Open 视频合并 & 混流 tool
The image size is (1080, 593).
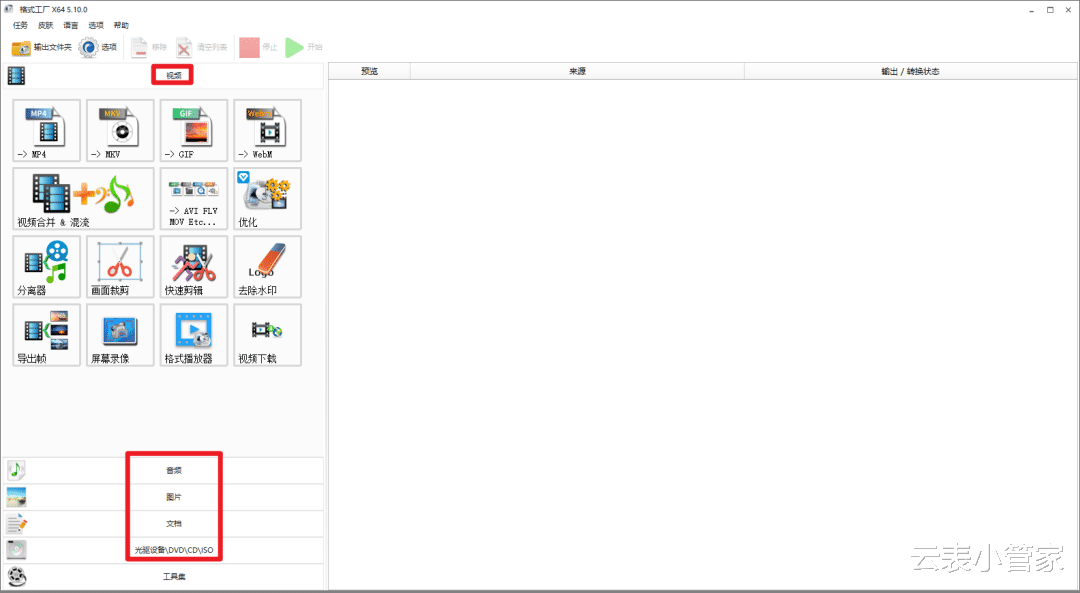pos(83,199)
